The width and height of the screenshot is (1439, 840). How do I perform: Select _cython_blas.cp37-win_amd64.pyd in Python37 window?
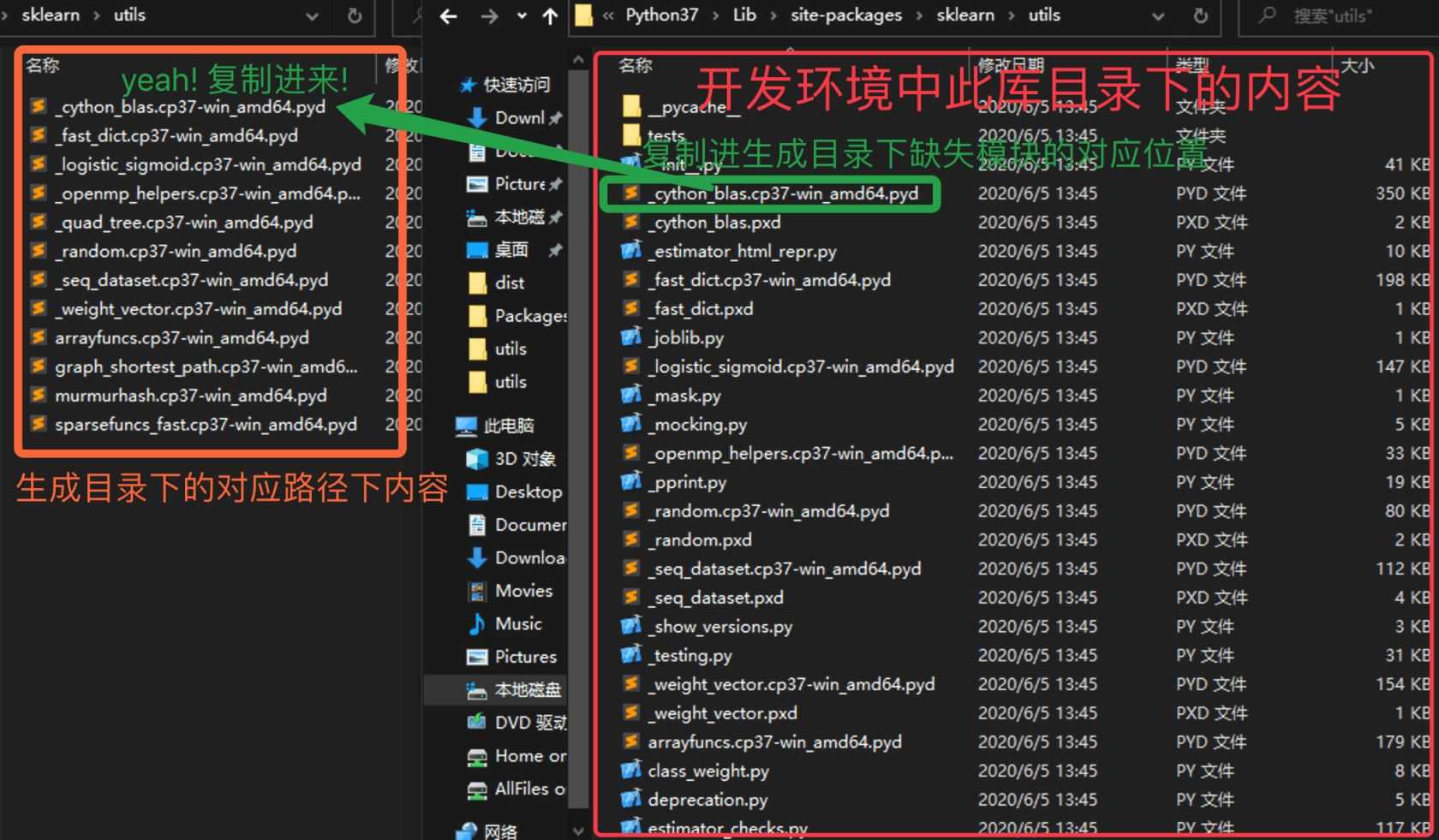click(x=783, y=194)
